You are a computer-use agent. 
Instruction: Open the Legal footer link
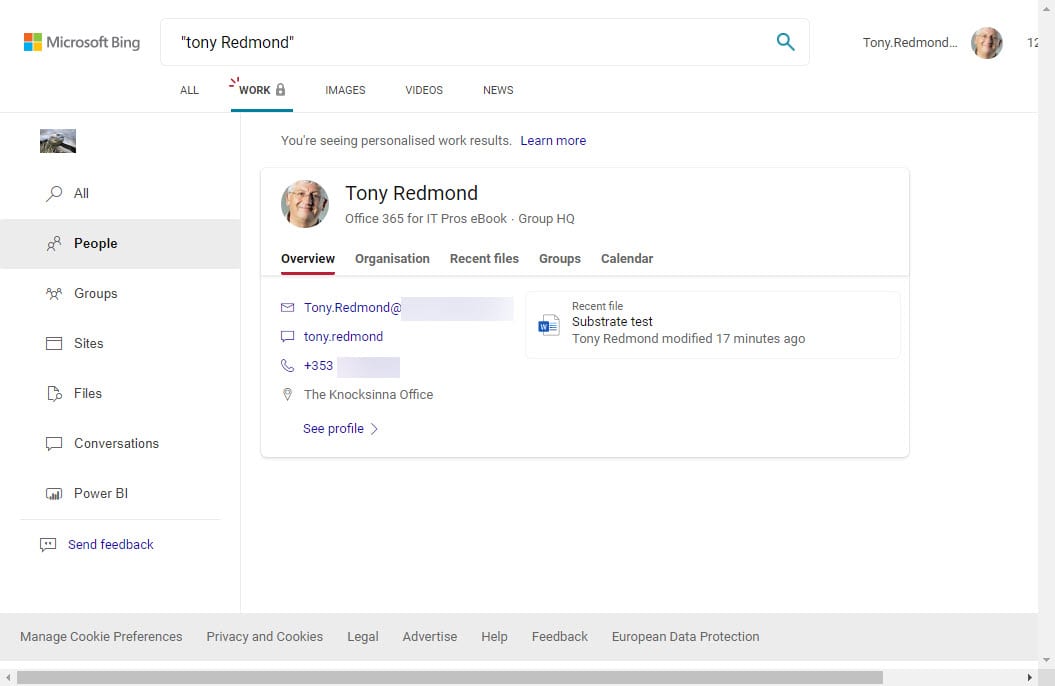click(x=363, y=637)
